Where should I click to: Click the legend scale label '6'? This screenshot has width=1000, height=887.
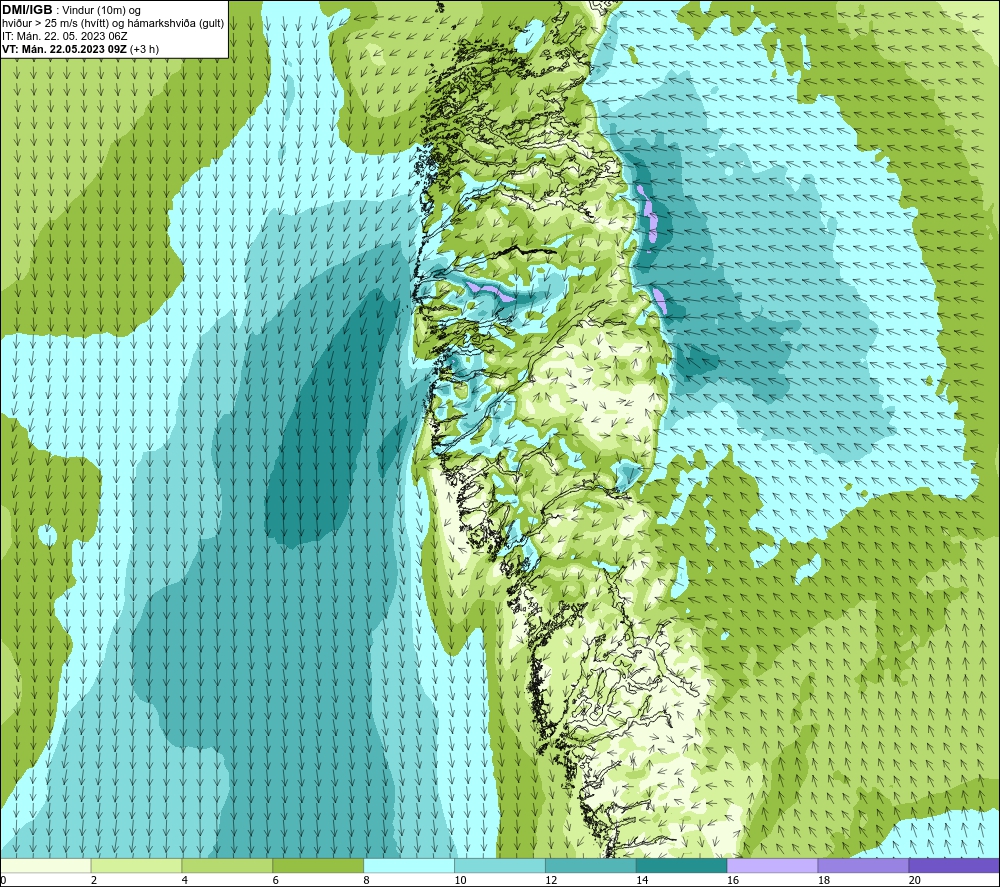point(276,880)
